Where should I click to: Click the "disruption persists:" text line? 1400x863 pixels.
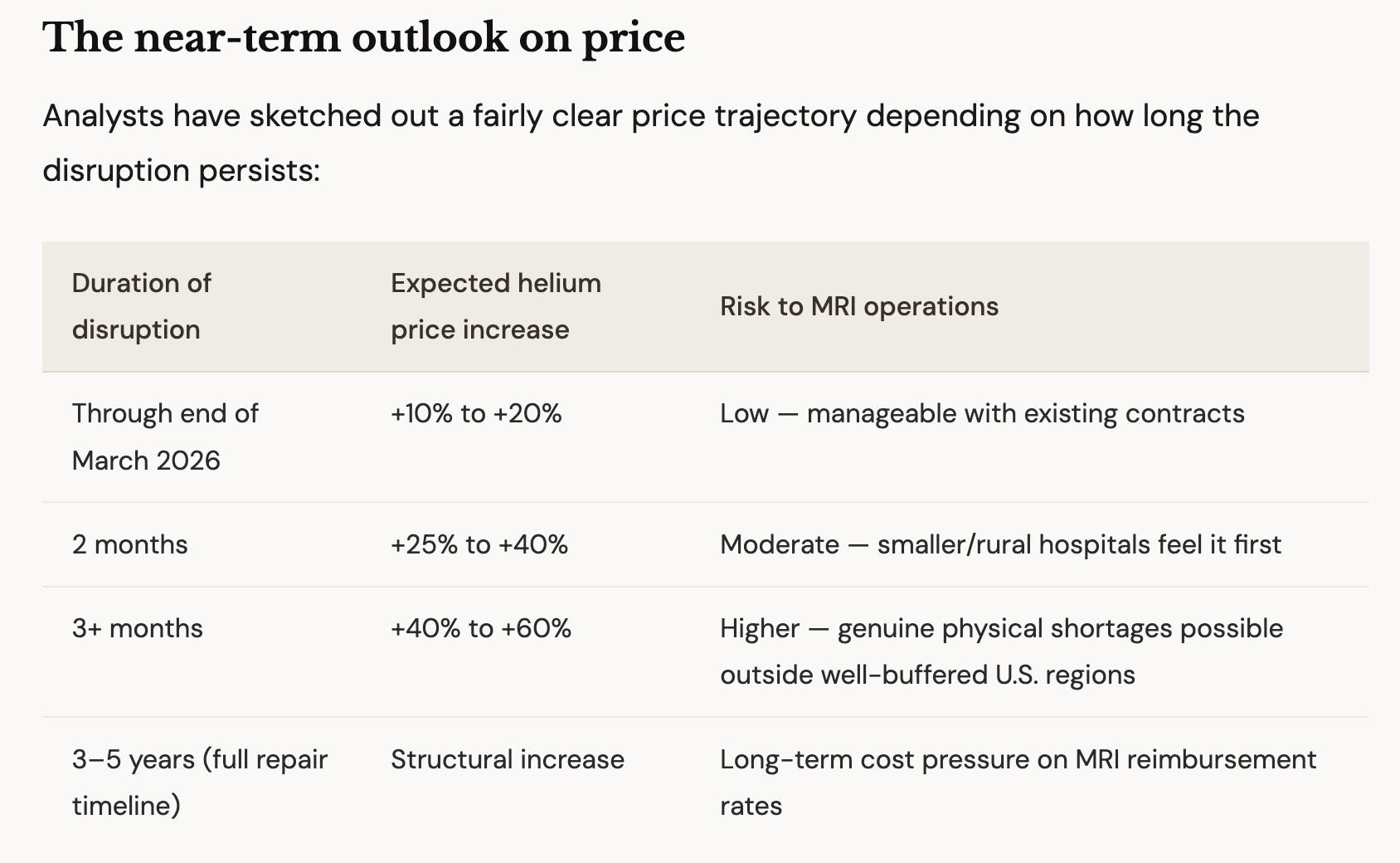pos(181,170)
